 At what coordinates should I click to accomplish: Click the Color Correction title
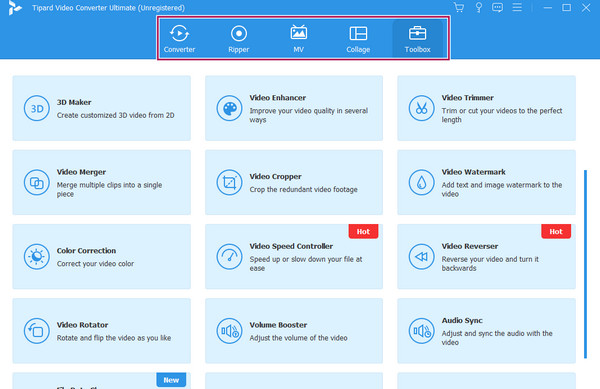coord(86,251)
